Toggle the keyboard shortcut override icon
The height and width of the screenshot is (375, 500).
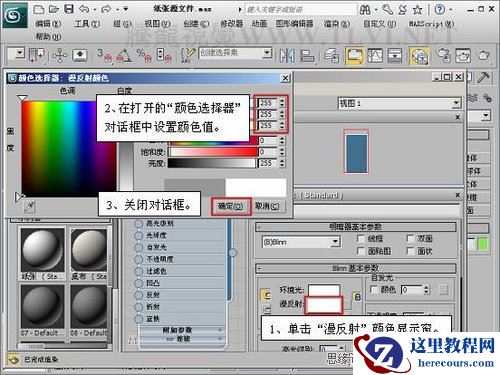pyautogui.click(x=79, y=55)
